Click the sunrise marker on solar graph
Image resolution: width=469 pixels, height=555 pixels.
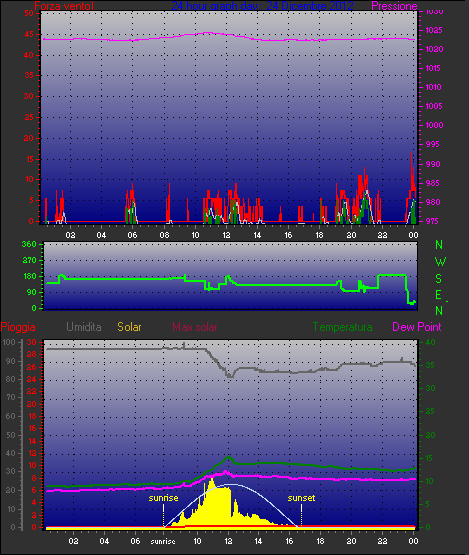(163, 498)
